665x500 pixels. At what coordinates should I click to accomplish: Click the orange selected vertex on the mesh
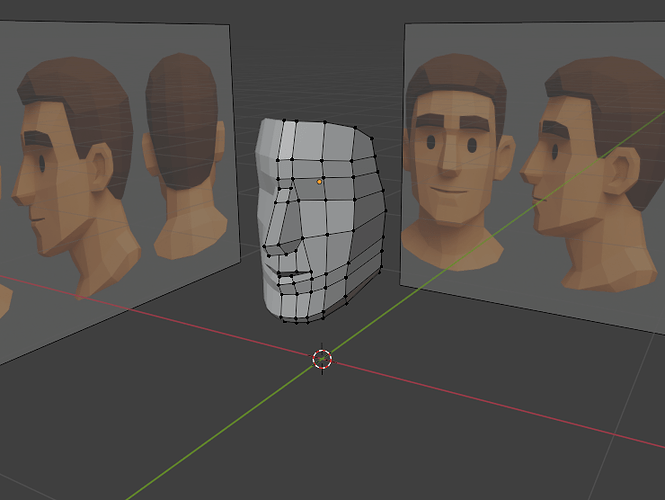tap(319, 182)
